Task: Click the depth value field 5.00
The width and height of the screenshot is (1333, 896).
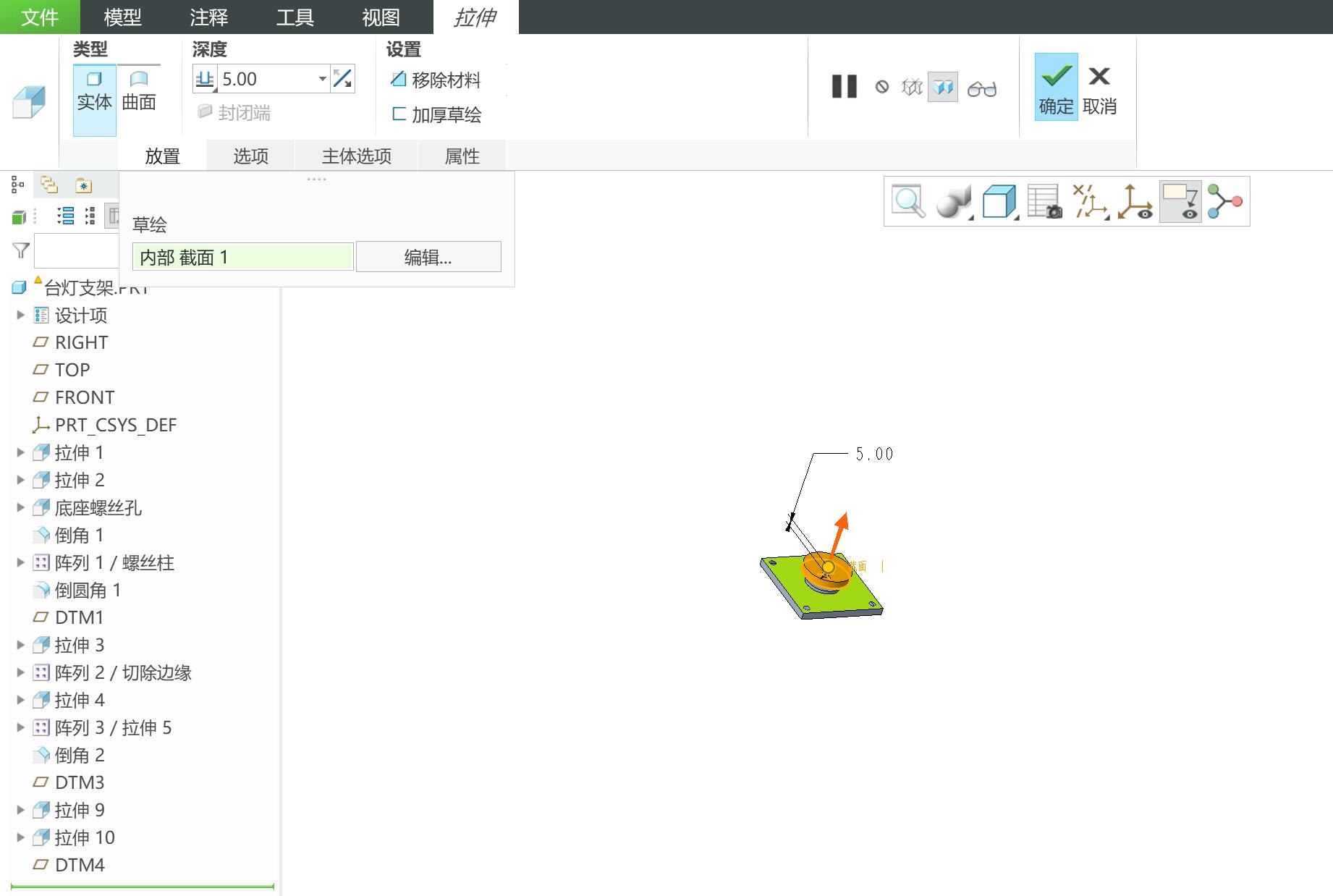Action: [x=266, y=79]
